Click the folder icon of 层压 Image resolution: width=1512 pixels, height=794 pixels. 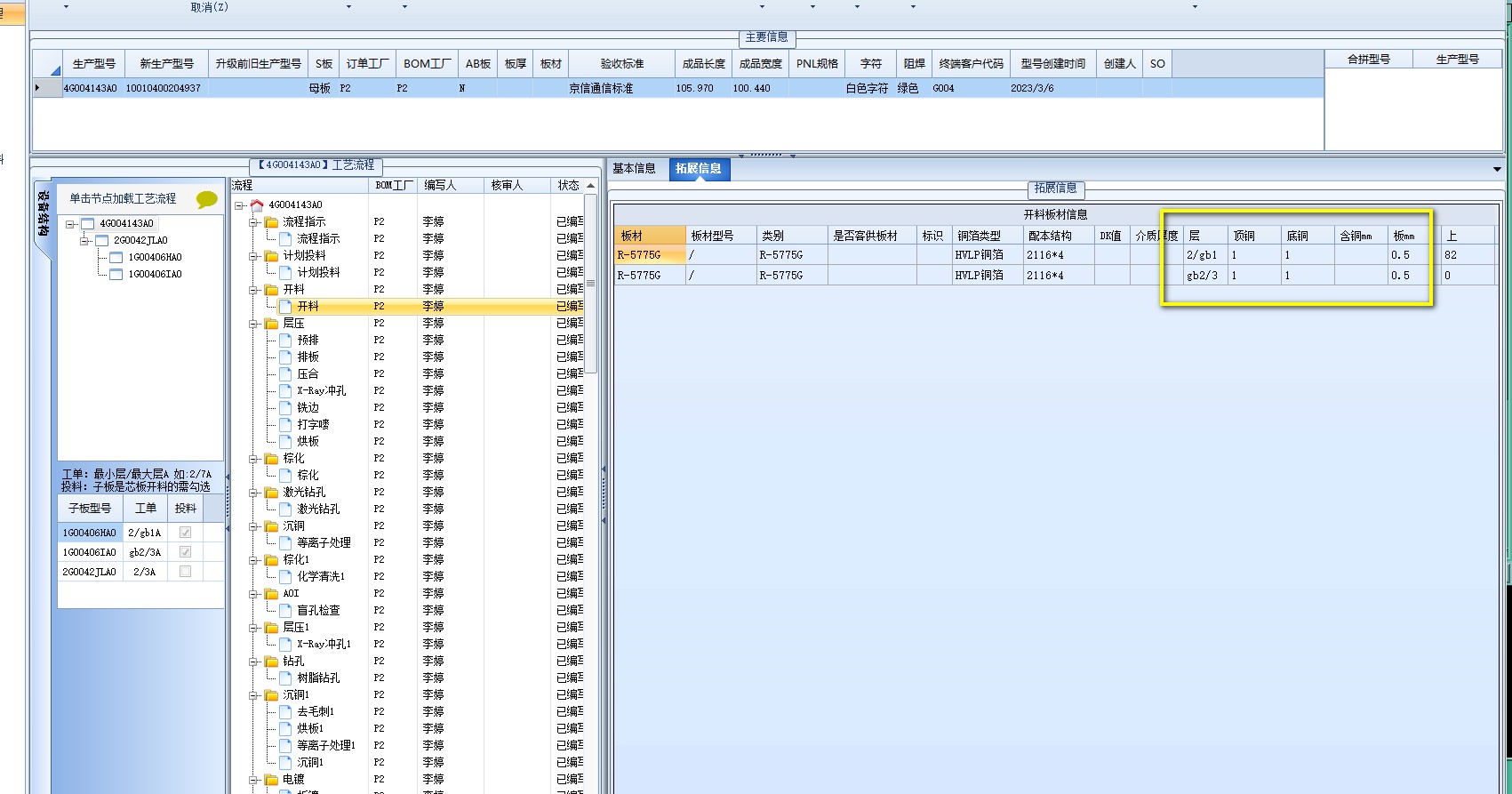[271, 323]
